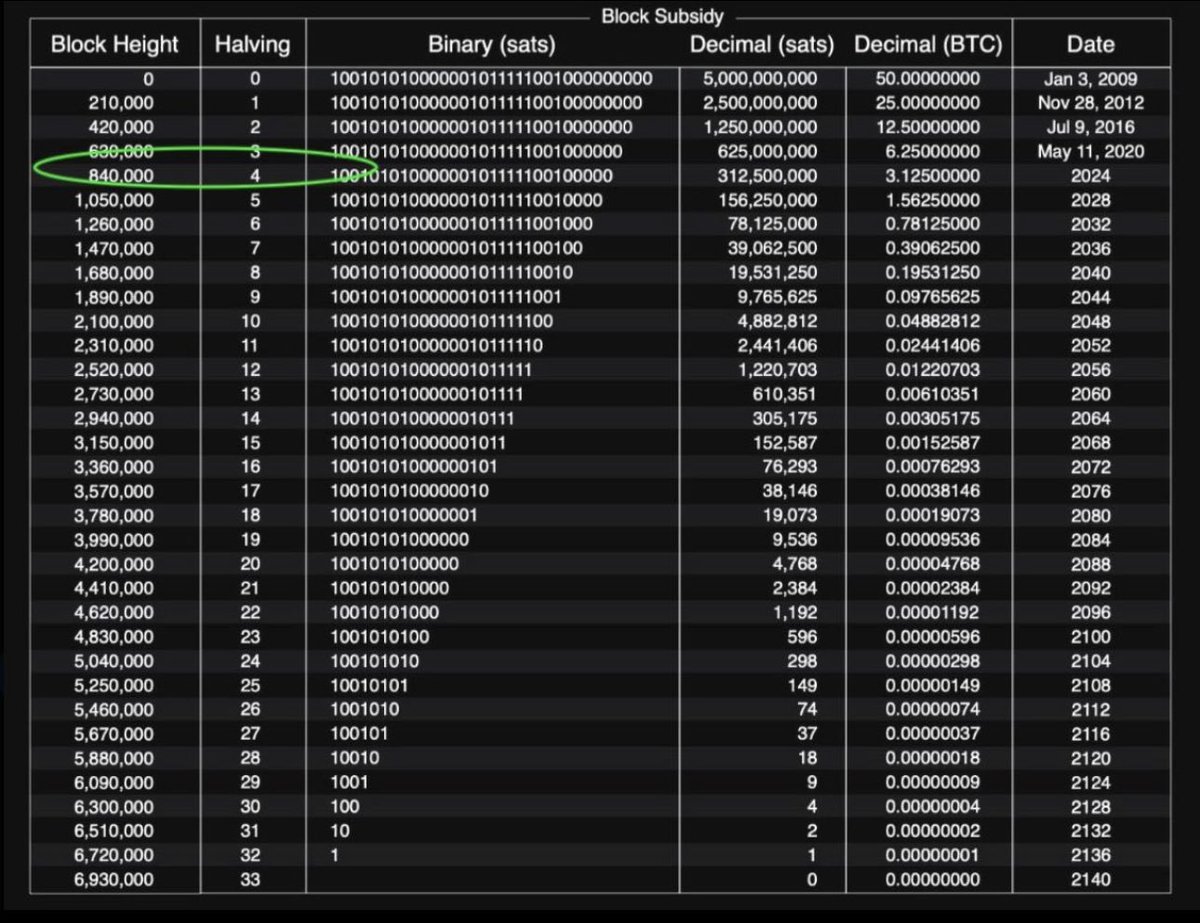Screen dimensions: 1200x923
Task: Click halving number 33
Action: click(x=251, y=880)
